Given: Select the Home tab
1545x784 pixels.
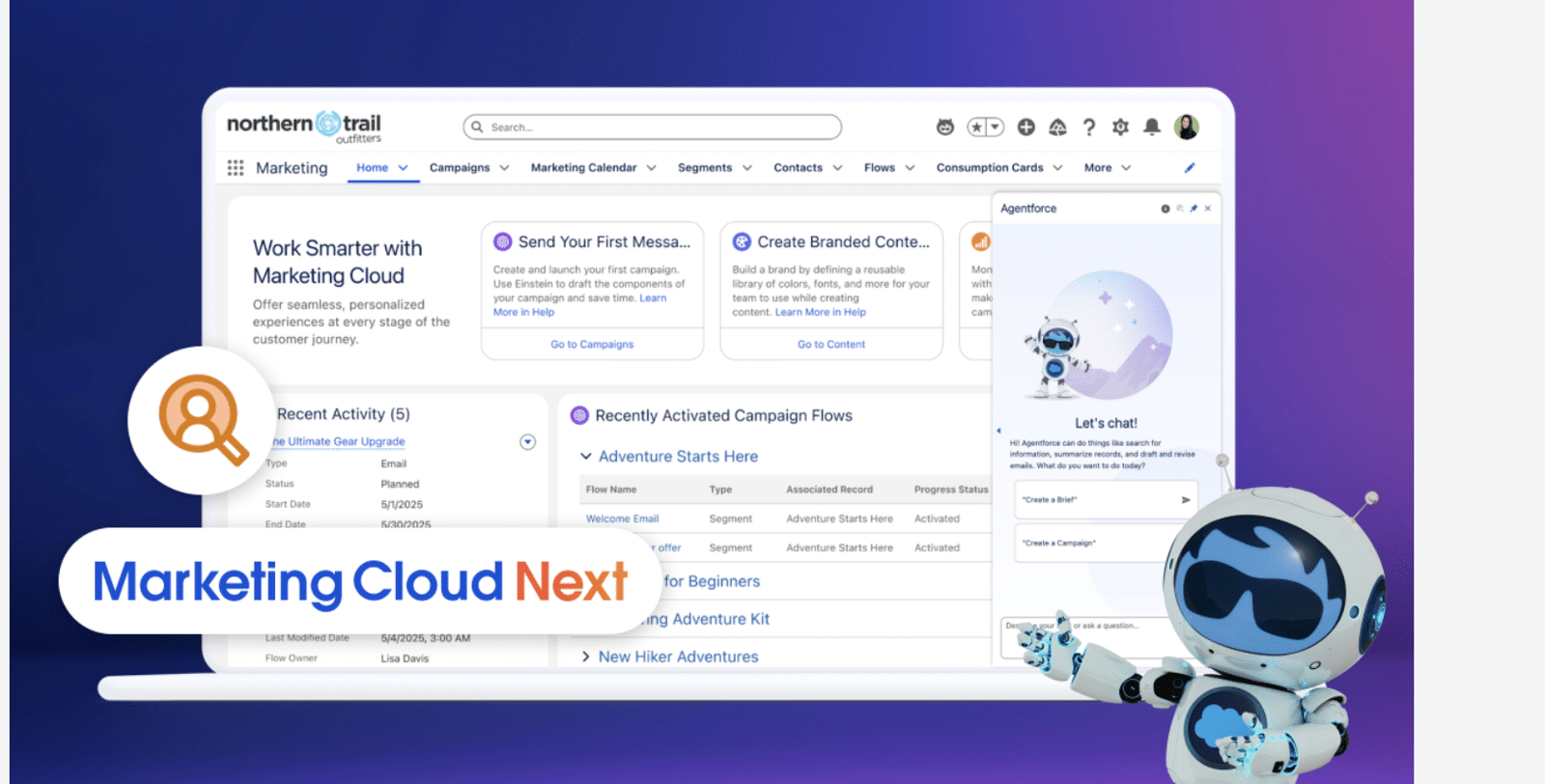Looking at the screenshot, I should (372, 168).
